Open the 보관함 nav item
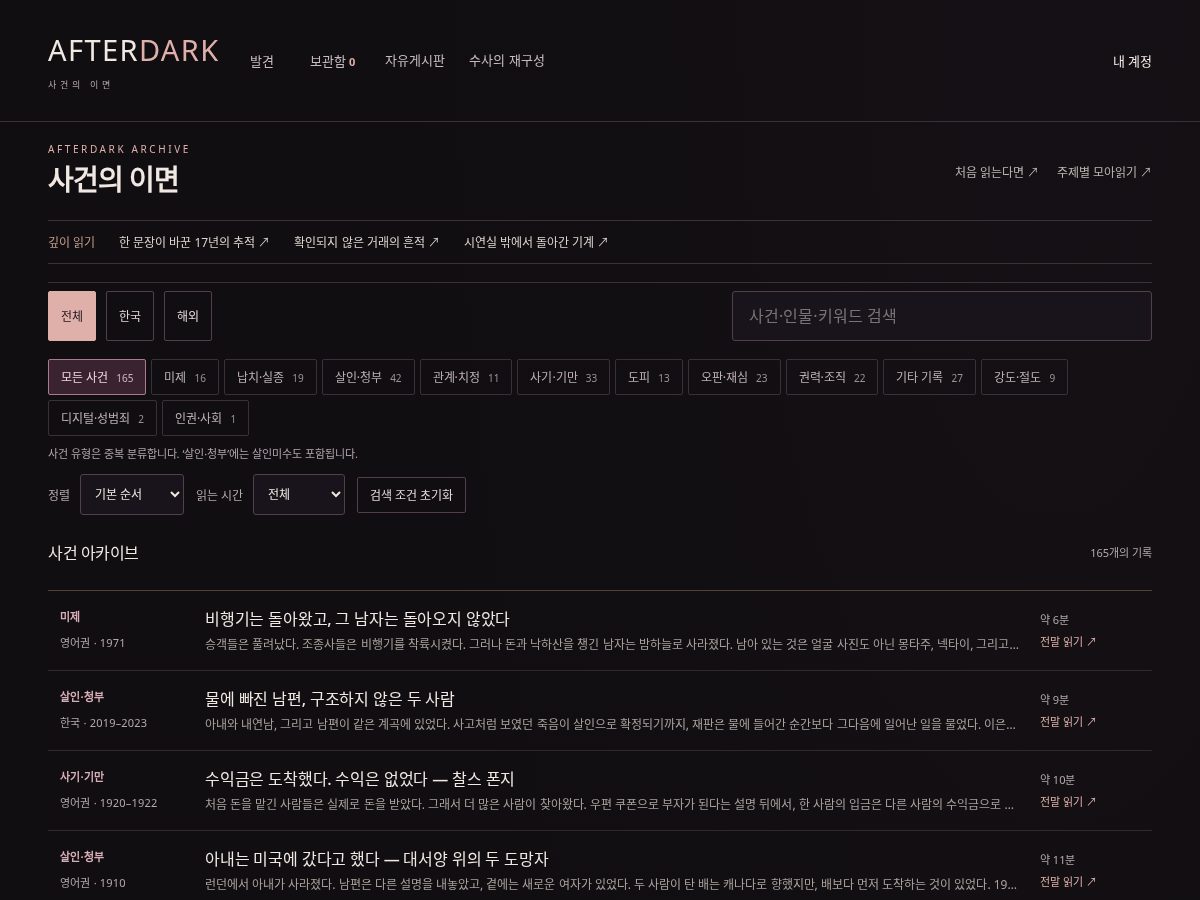The height and width of the screenshot is (900, 1200). (x=332, y=61)
